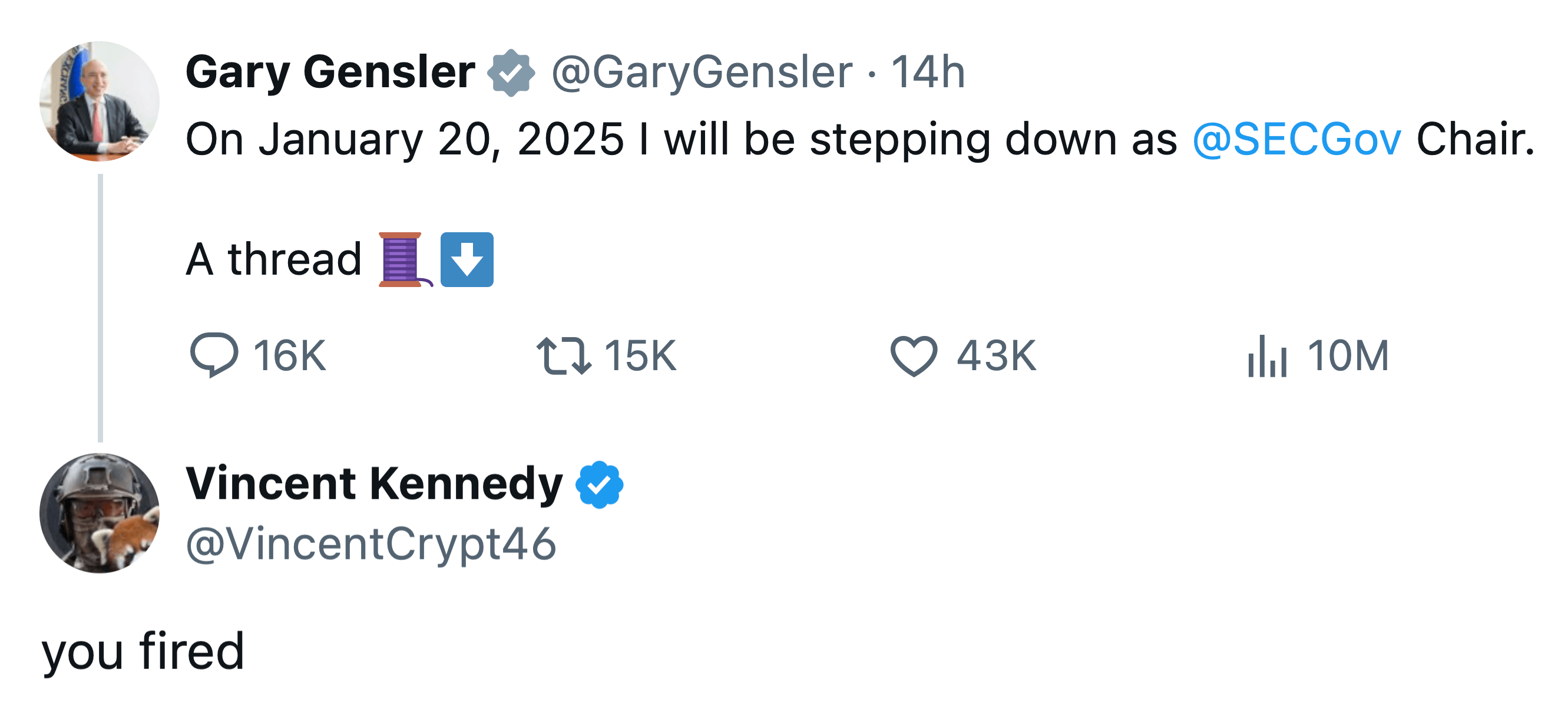Image resolution: width=1568 pixels, height=725 pixels.
Task: Open Gary Gensler's profile picture
Action: 99,101
